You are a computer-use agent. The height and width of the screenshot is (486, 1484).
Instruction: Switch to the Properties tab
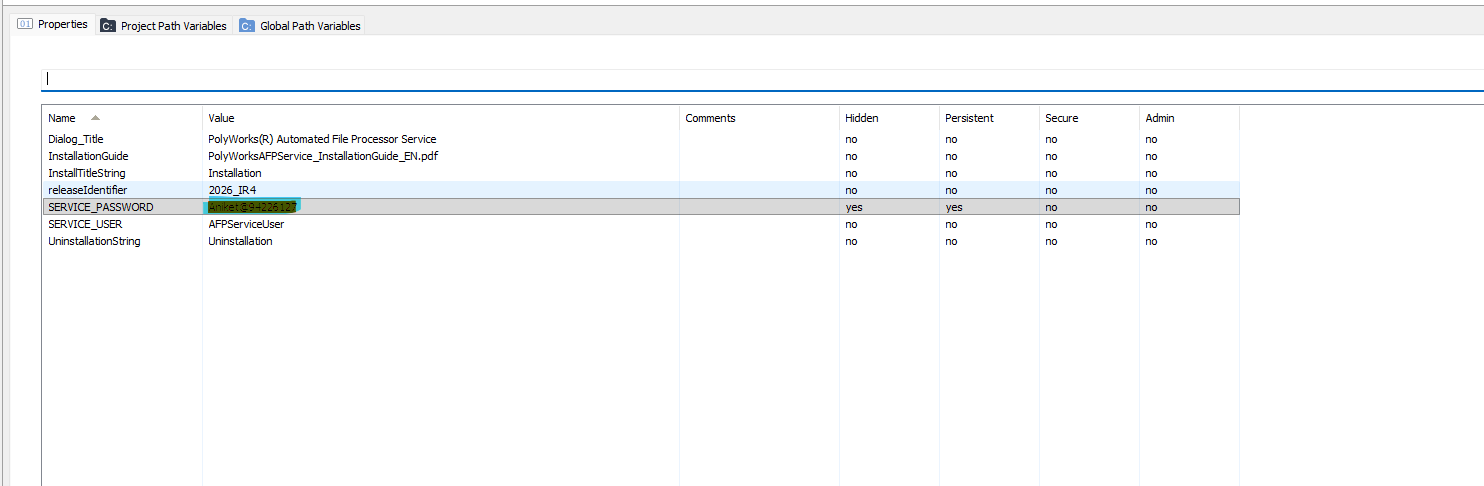point(53,24)
